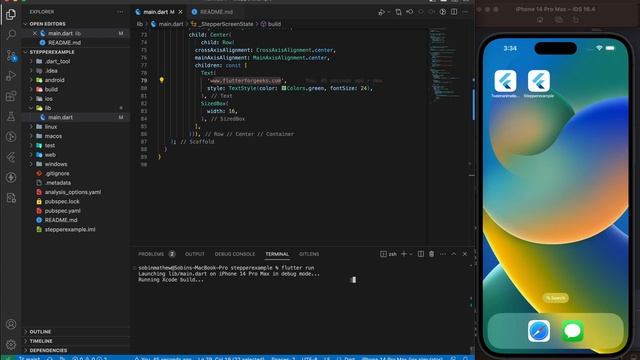Image resolution: width=640 pixels, height=360 pixels.
Task: Open the Accounts menu in activity bar
Action: coord(11,324)
